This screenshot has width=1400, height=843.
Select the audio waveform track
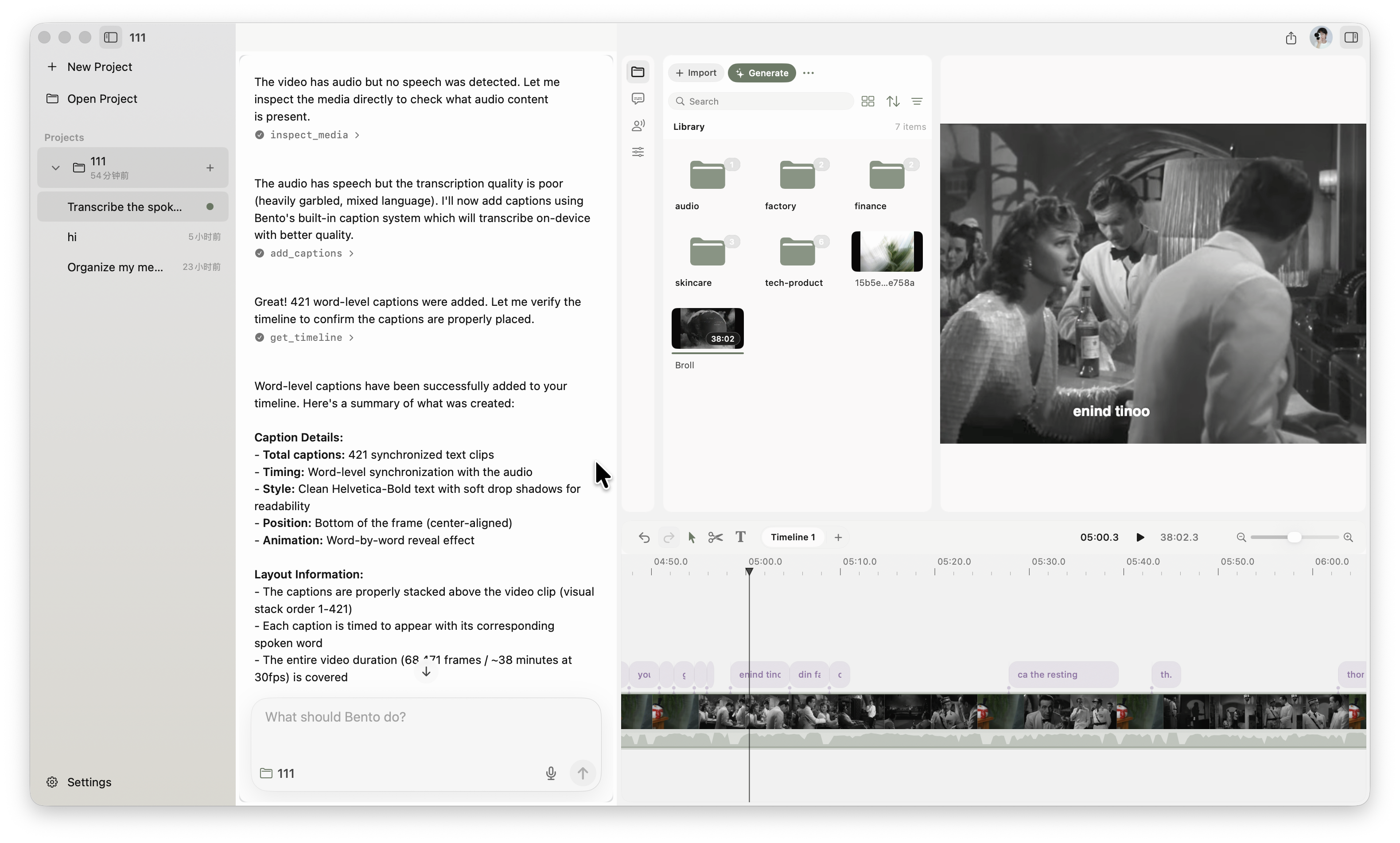coord(993,739)
